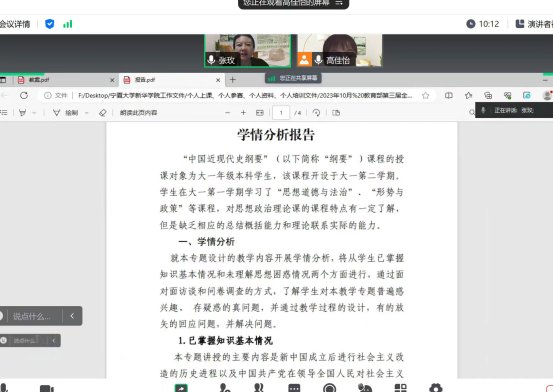Click the orange host icon on 高佳怡's tile
This screenshot has height=392, width=553.
tap(304, 60)
